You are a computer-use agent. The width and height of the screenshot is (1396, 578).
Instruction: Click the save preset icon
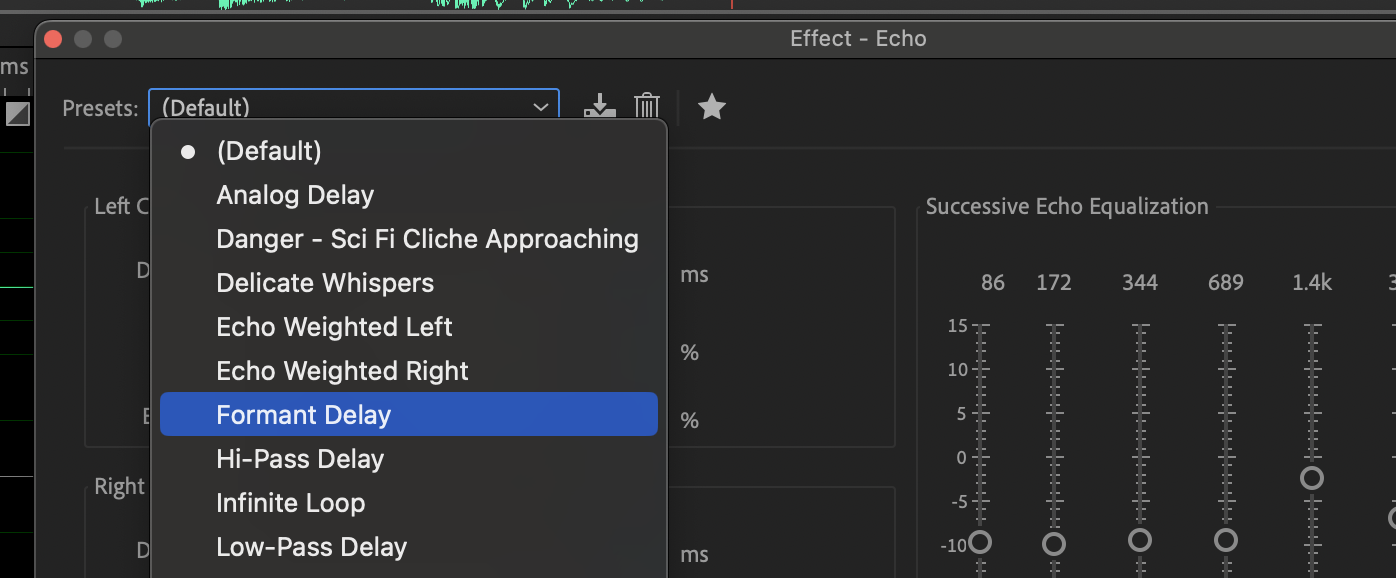tap(599, 106)
